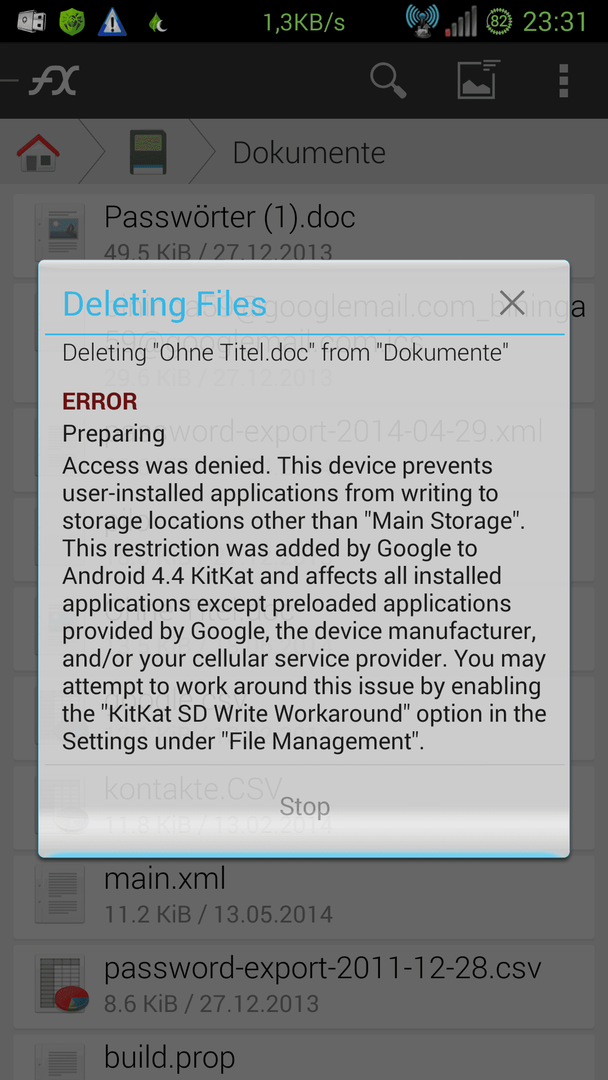Tap the Stop button
This screenshot has height=1080, width=608.
304,807
